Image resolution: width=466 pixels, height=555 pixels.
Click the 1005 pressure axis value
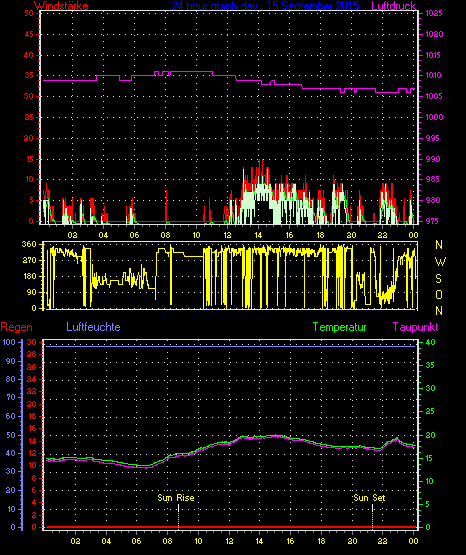[x=434, y=96]
